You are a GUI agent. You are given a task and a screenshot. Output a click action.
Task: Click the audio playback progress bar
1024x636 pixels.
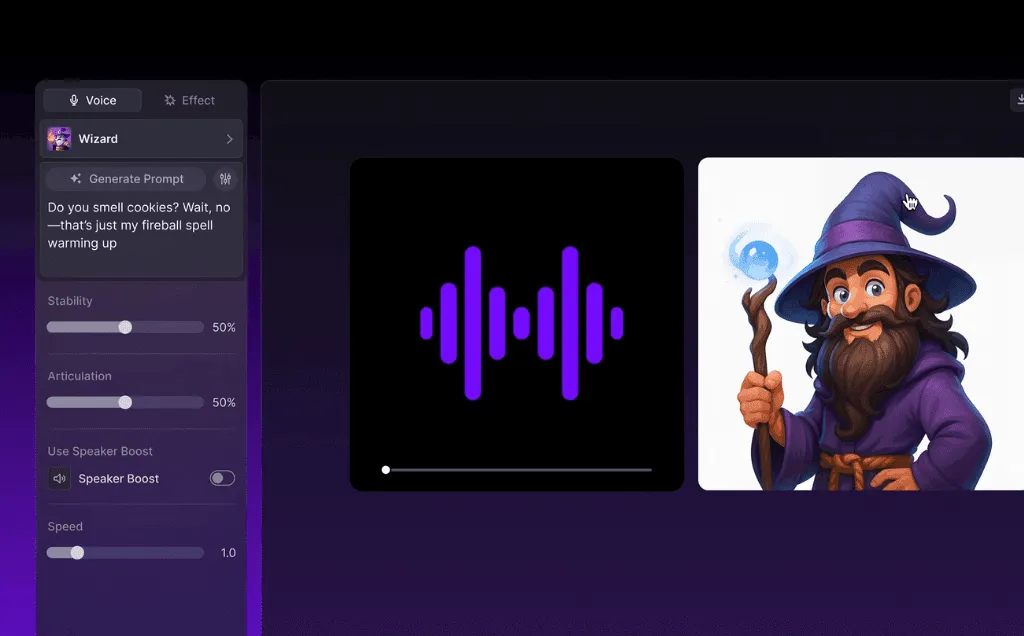pyautogui.click(x=517, y=469)
